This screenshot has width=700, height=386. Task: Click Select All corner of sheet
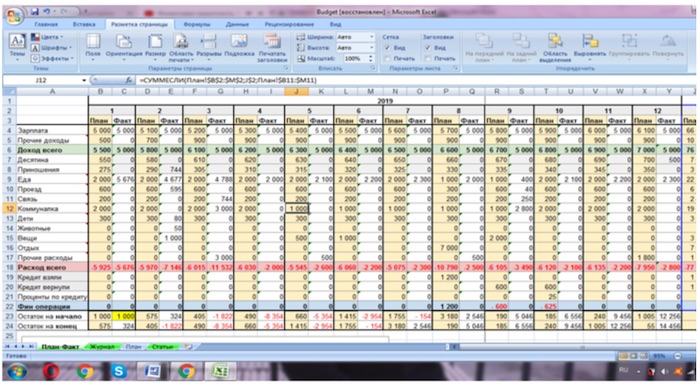pyautogui.click(x=9, y=91)
